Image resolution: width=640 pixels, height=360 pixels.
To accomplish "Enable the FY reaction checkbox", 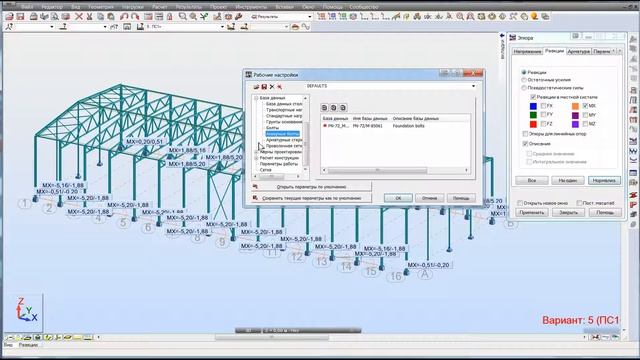I will (543, 115).
